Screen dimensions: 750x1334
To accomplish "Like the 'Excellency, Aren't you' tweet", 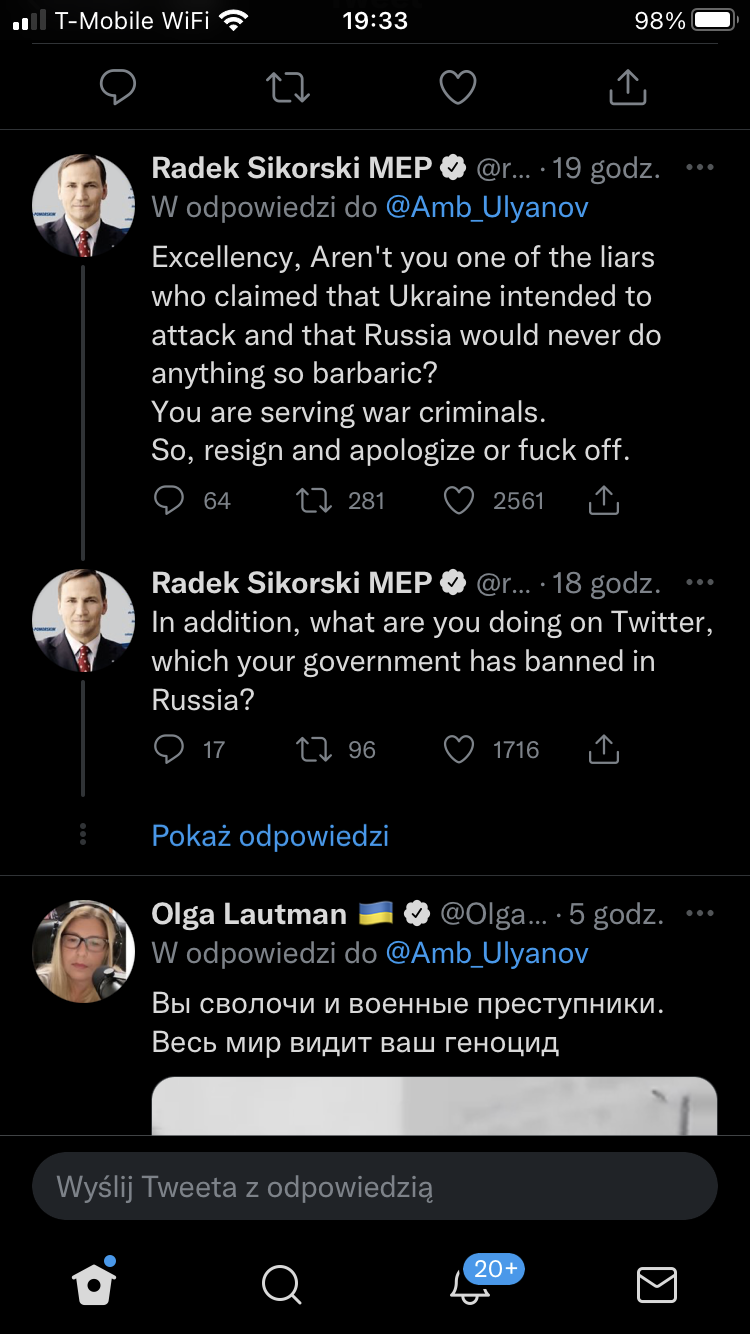I will coord(459,500).
